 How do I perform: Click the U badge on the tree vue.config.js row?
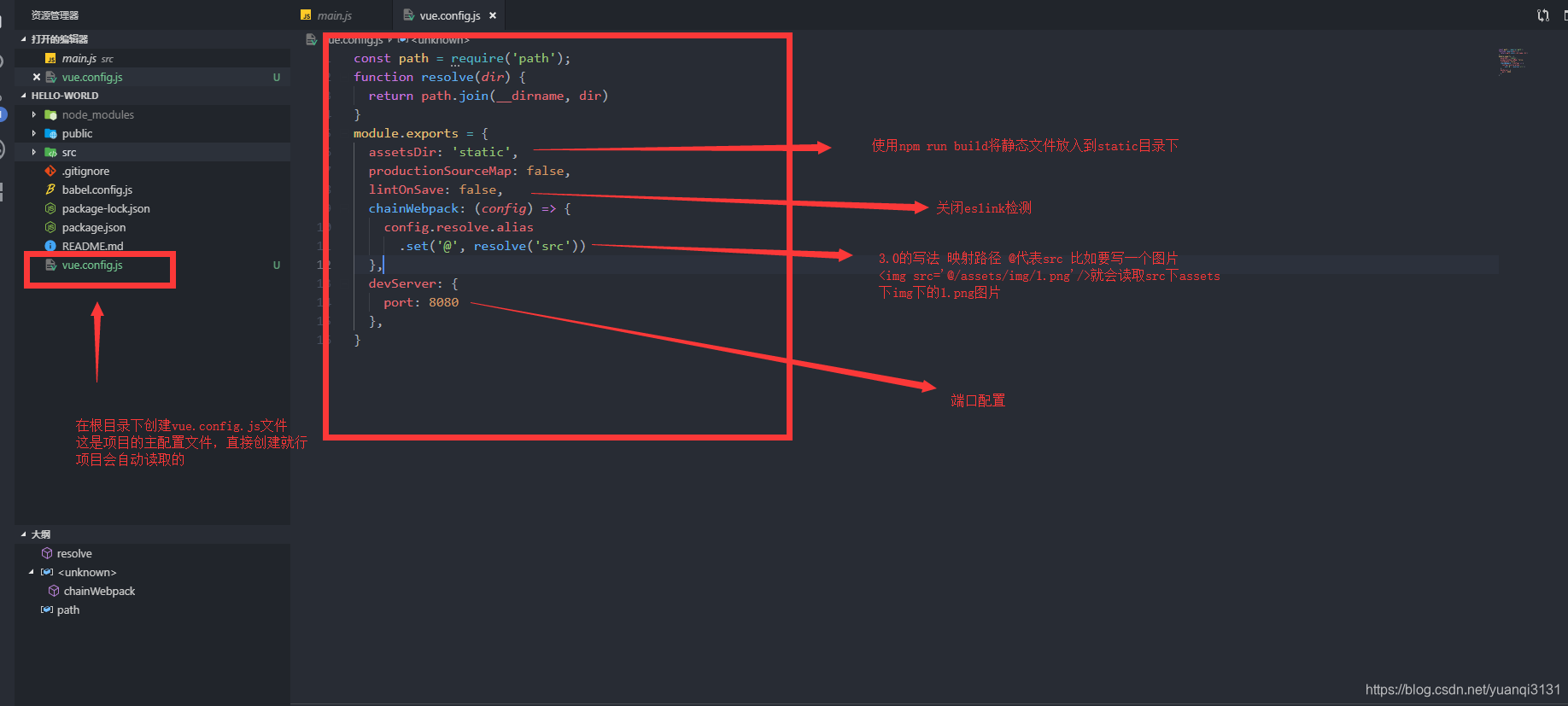point(276,265)
